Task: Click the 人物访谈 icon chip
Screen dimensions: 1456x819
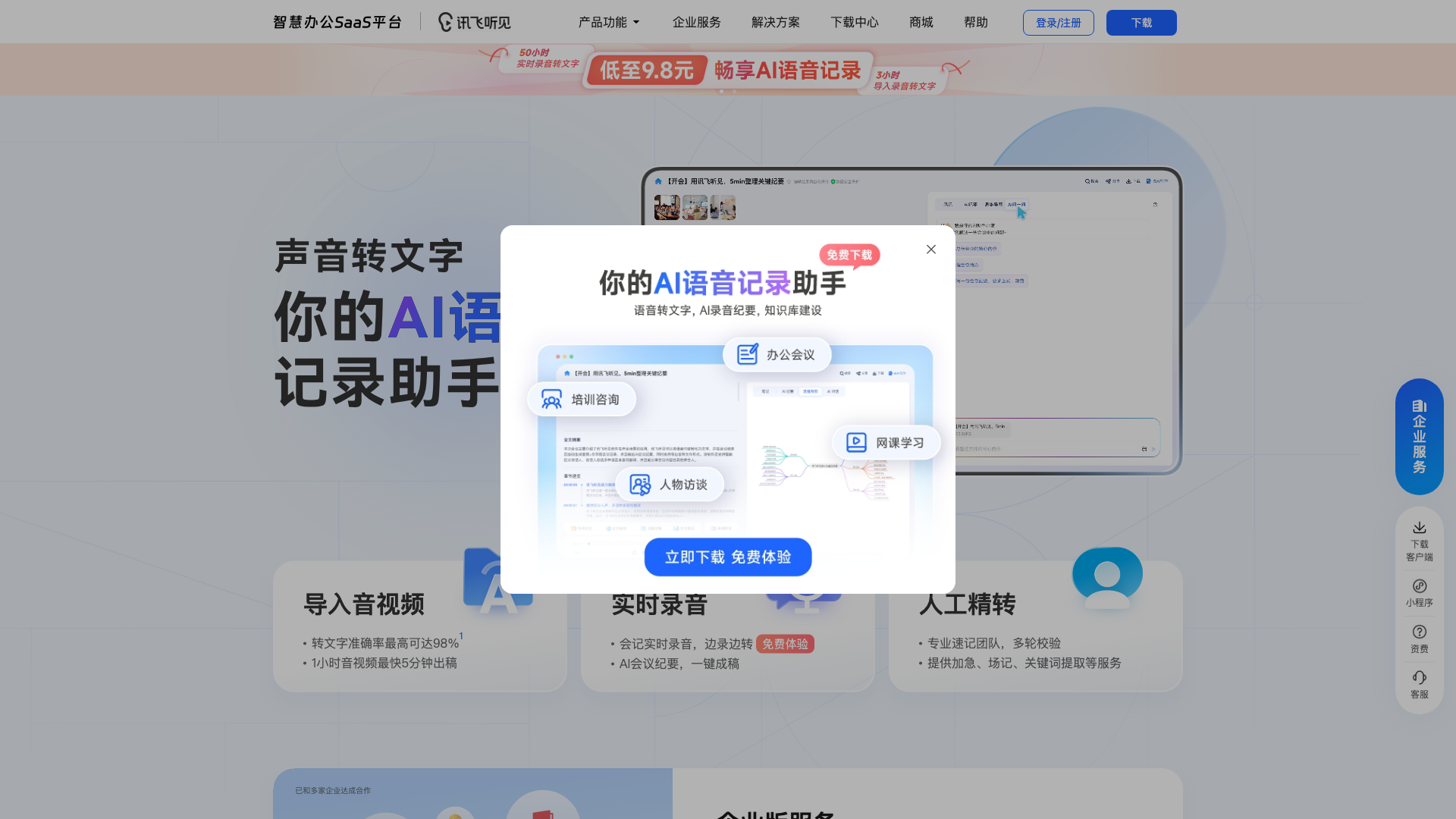Action: coord(670,485)
